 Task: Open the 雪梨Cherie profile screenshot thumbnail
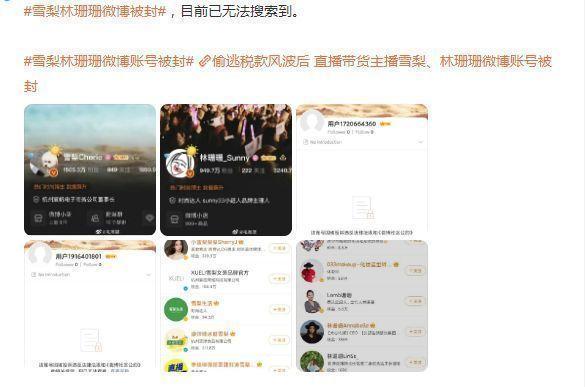pyautogui.click(x=90, y=170)
